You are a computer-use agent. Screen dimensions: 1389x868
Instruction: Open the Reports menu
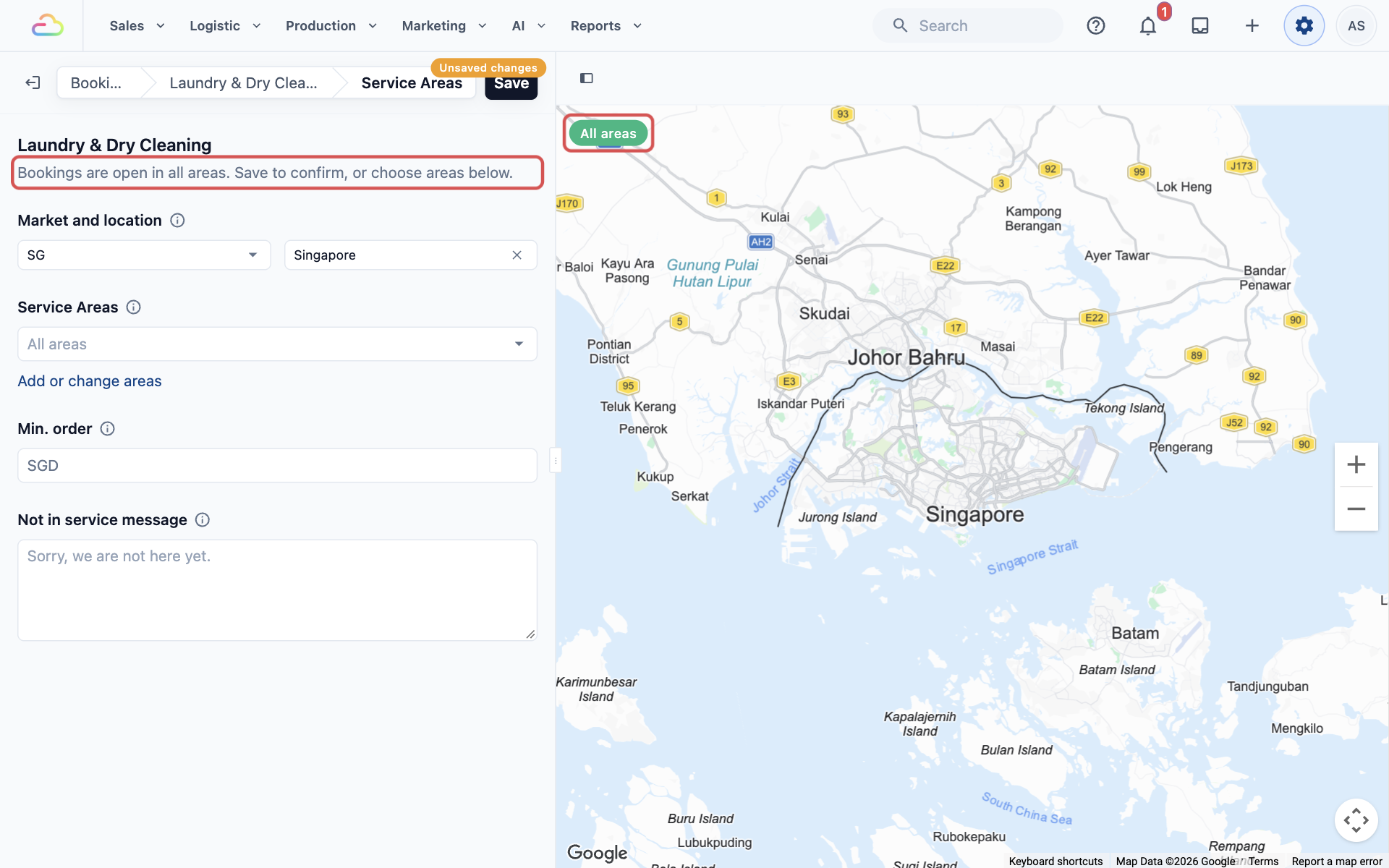coord(606,26)
